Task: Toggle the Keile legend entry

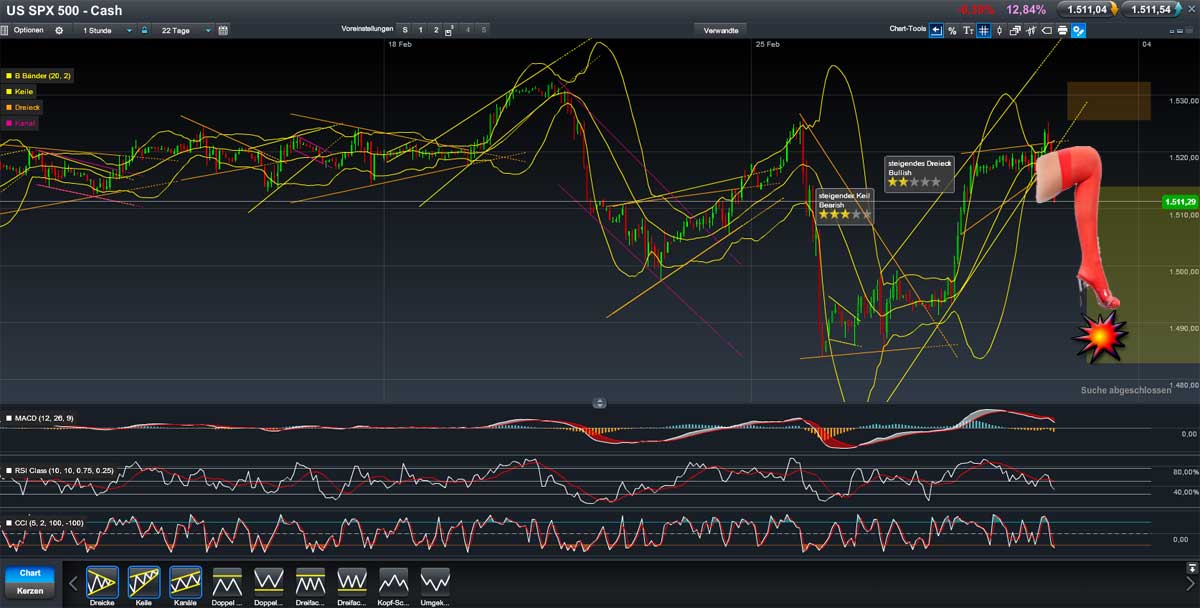Action: 20,91
